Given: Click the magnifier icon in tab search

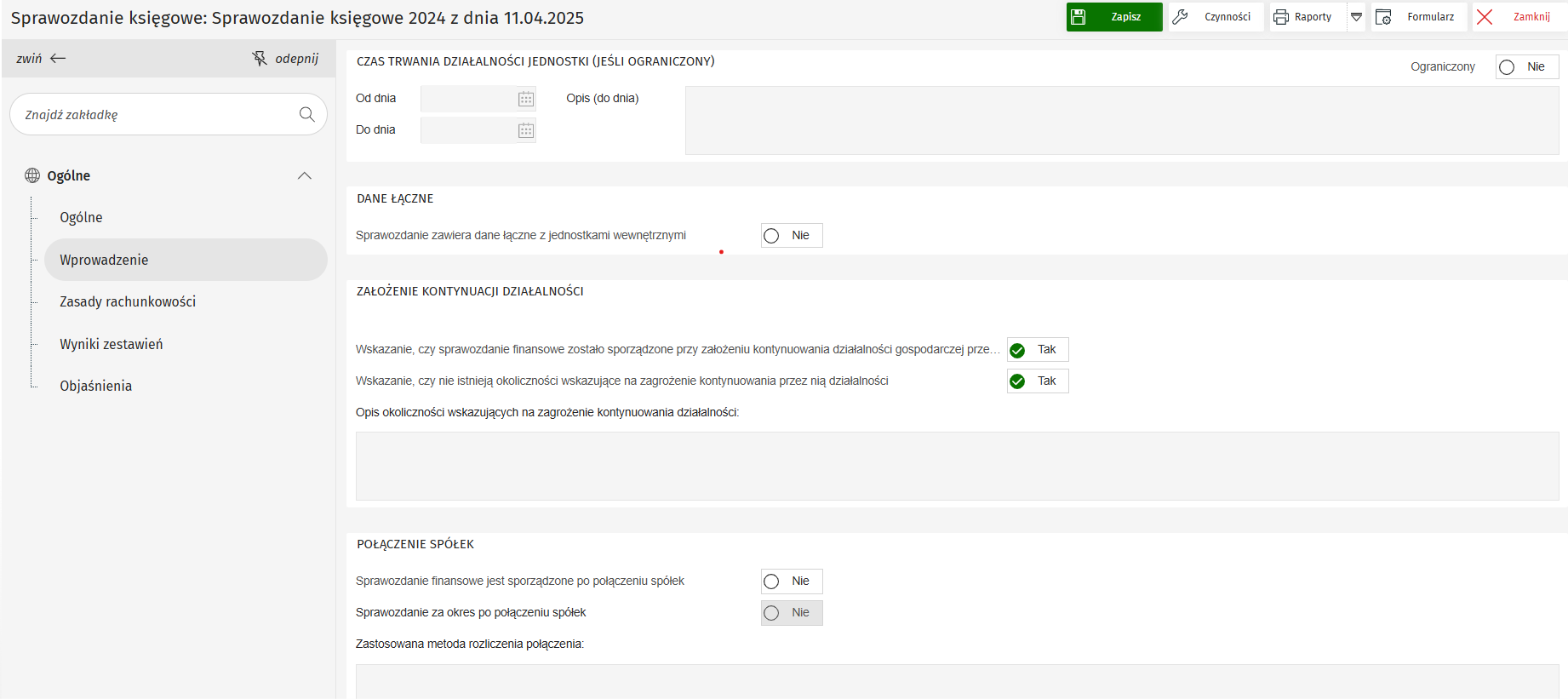Looking at the screenshot, I should tap(307, 114).
